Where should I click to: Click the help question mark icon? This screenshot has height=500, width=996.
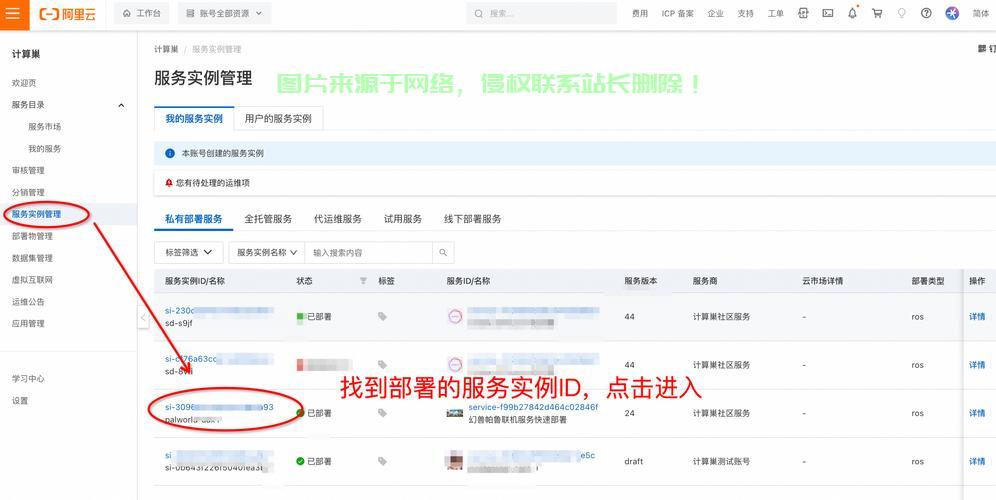point(926,14)
